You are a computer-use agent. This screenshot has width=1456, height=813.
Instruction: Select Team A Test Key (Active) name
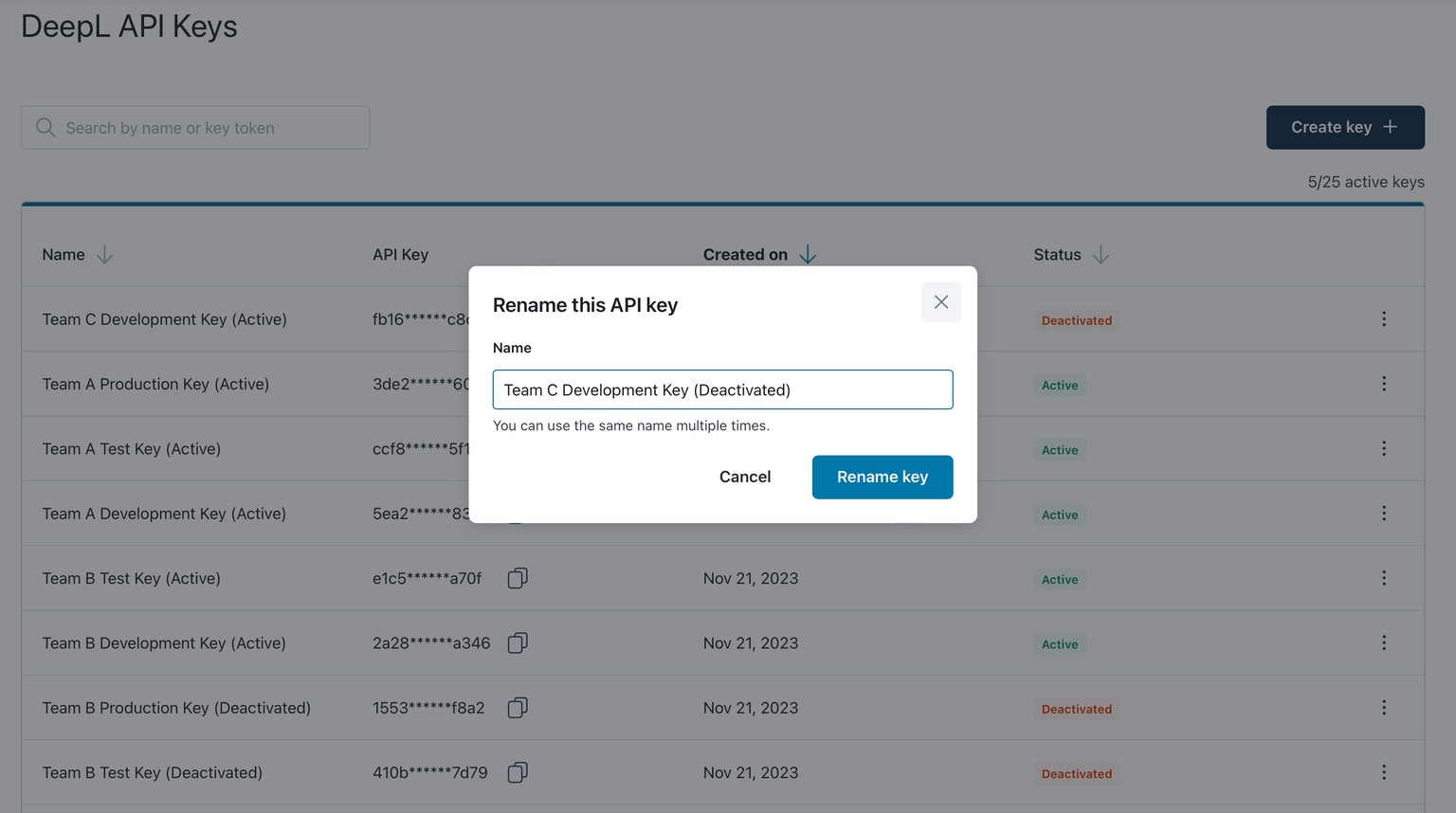(x=131, y=448)
